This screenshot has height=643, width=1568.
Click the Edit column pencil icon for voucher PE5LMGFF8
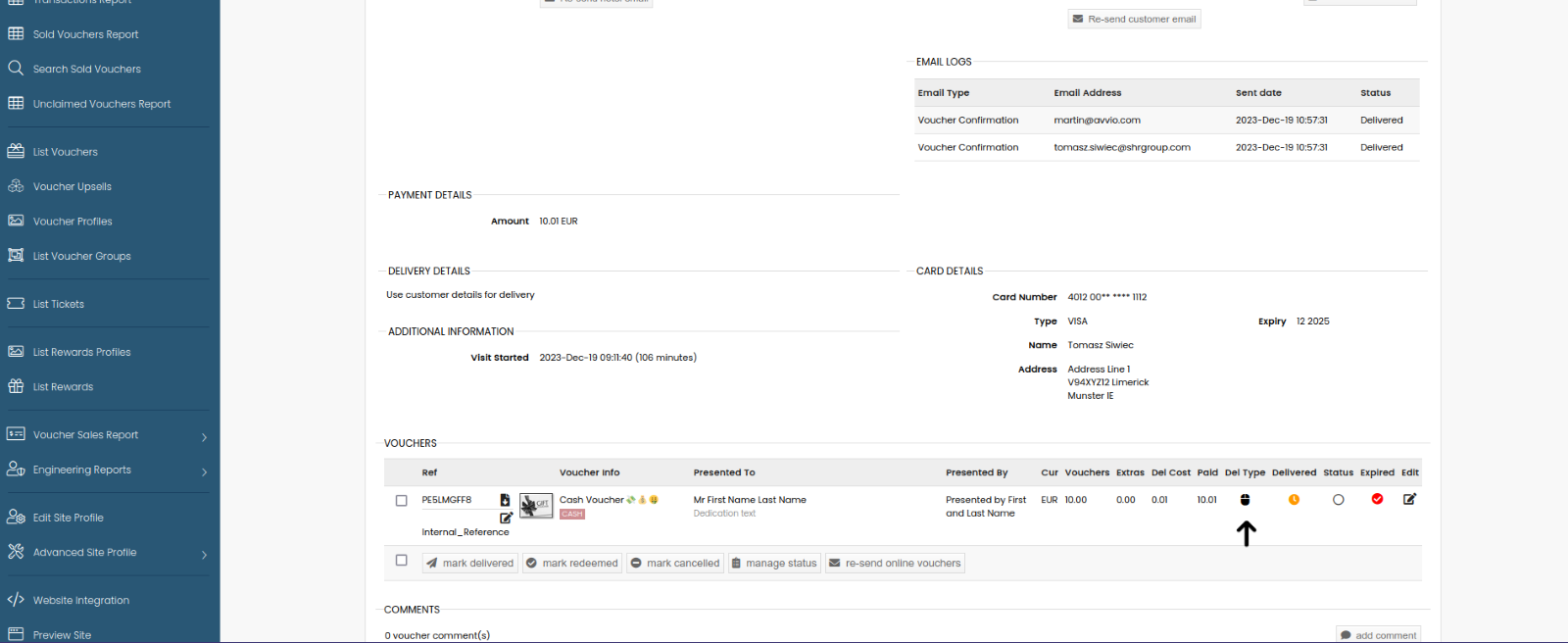tap(1409, 499)
